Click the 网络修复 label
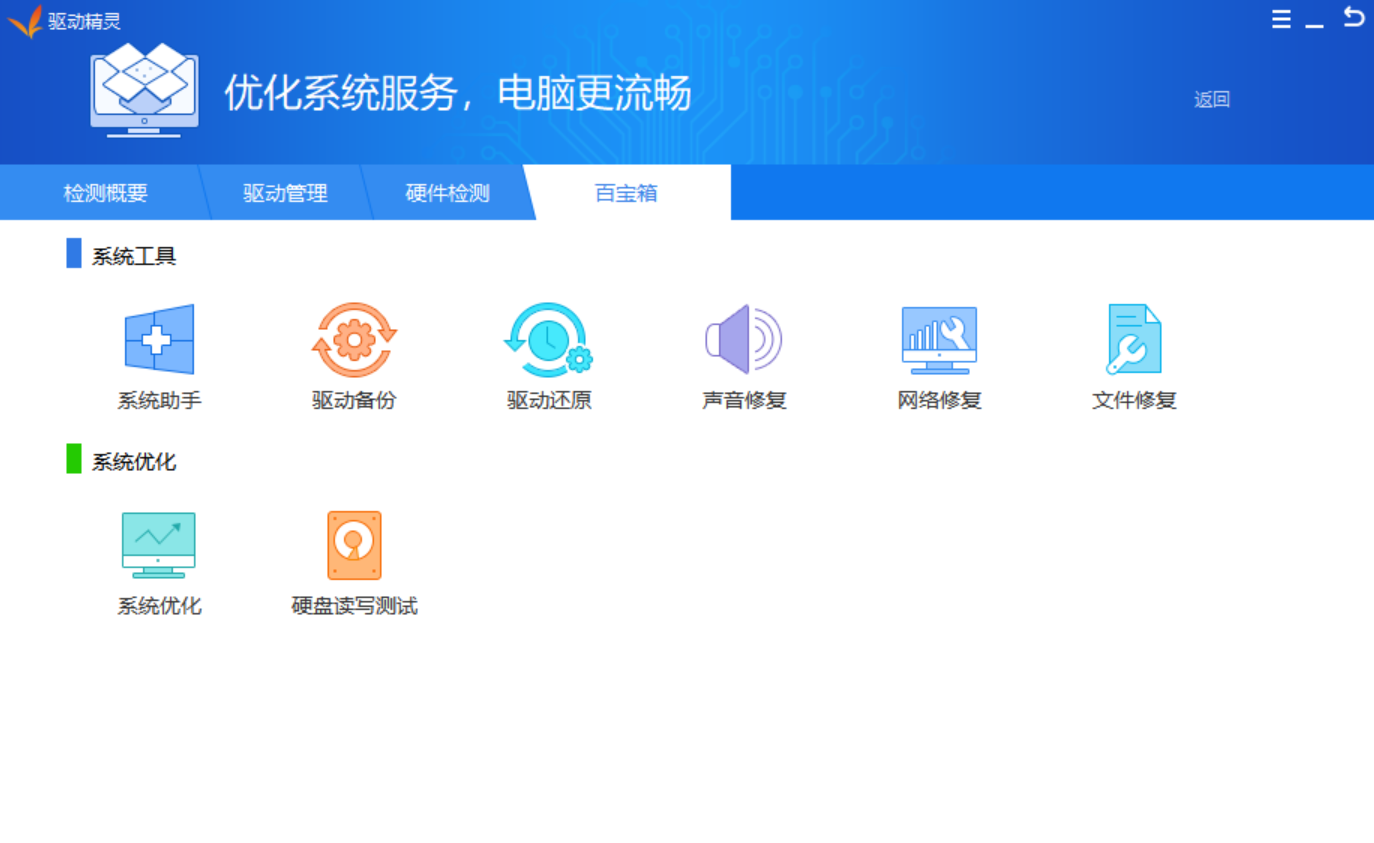 pyautogui.click(x=939, y=401)
